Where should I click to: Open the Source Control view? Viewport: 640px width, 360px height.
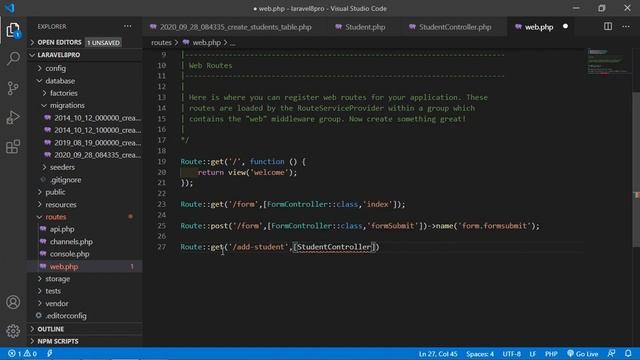(x=13, y=88)
